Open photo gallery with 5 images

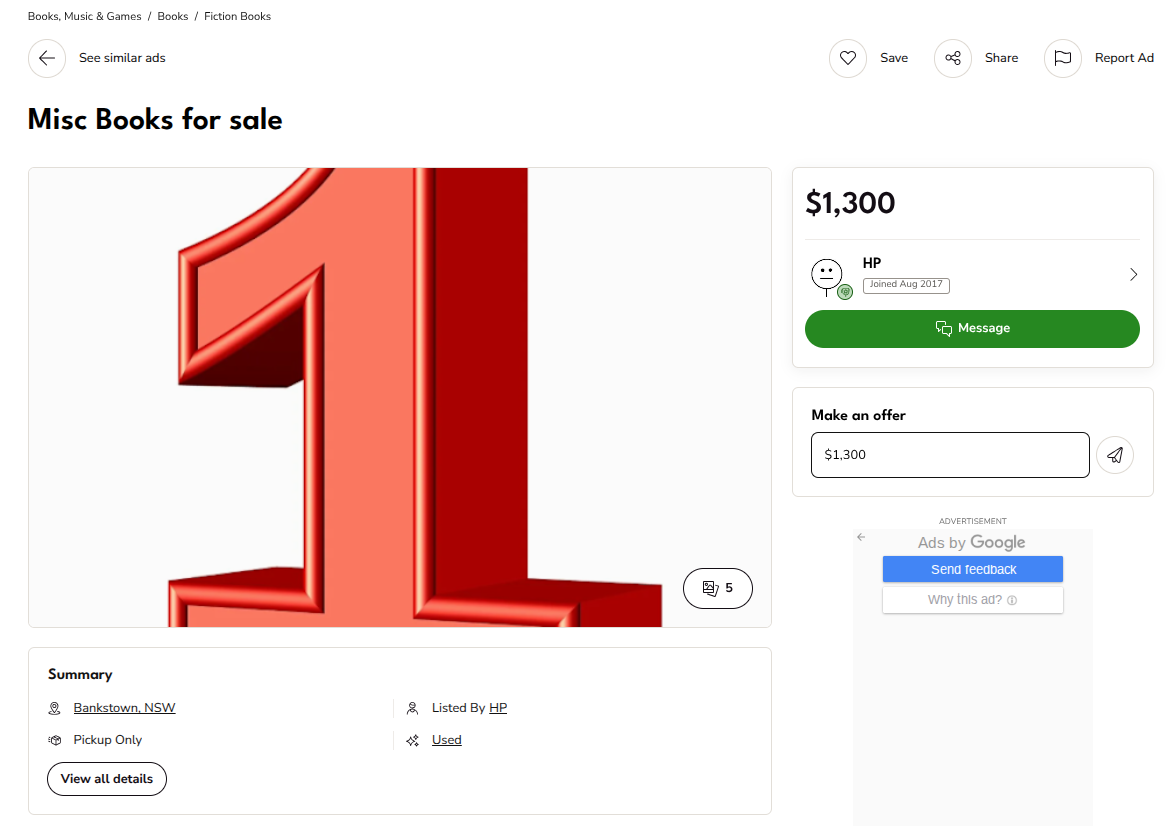pyautogui.click(x=717, y=588)
